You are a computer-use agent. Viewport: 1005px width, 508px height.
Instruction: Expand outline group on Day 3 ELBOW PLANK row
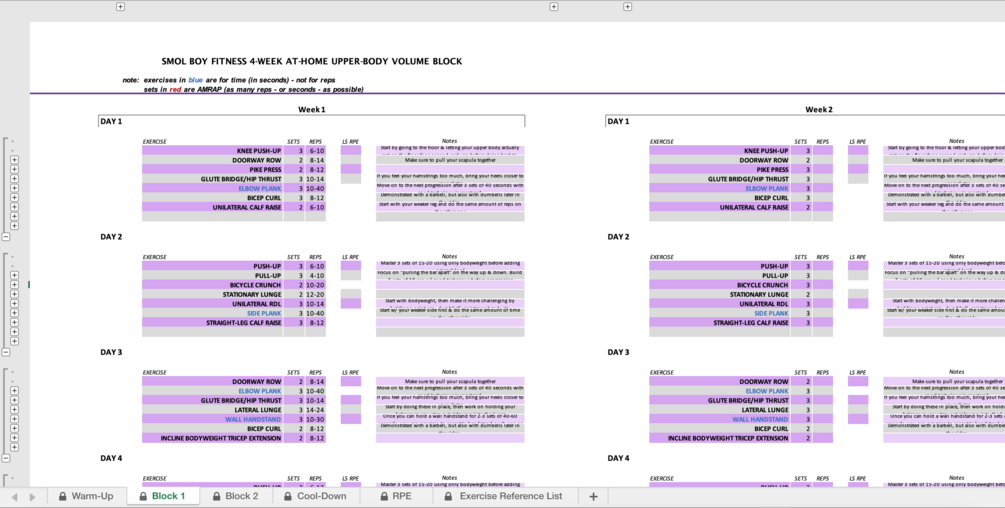14,390
